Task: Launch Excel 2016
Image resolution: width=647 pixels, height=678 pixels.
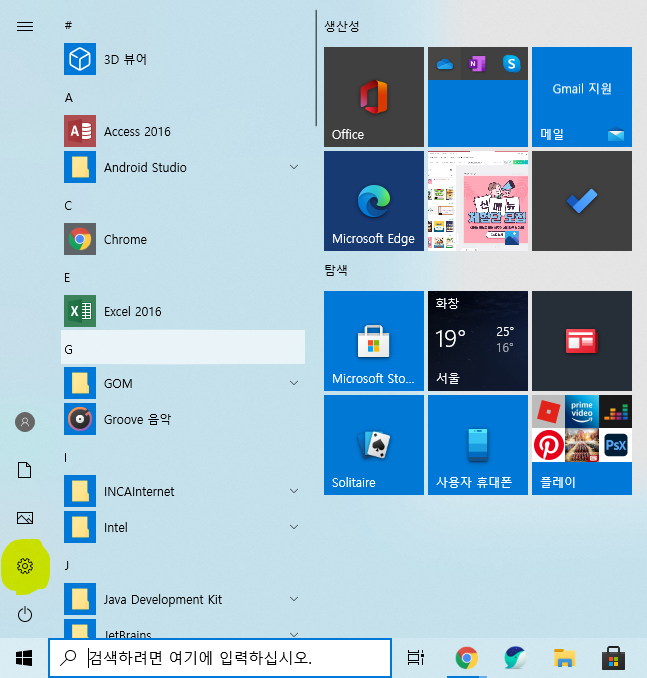Action: tap(184, 311)
